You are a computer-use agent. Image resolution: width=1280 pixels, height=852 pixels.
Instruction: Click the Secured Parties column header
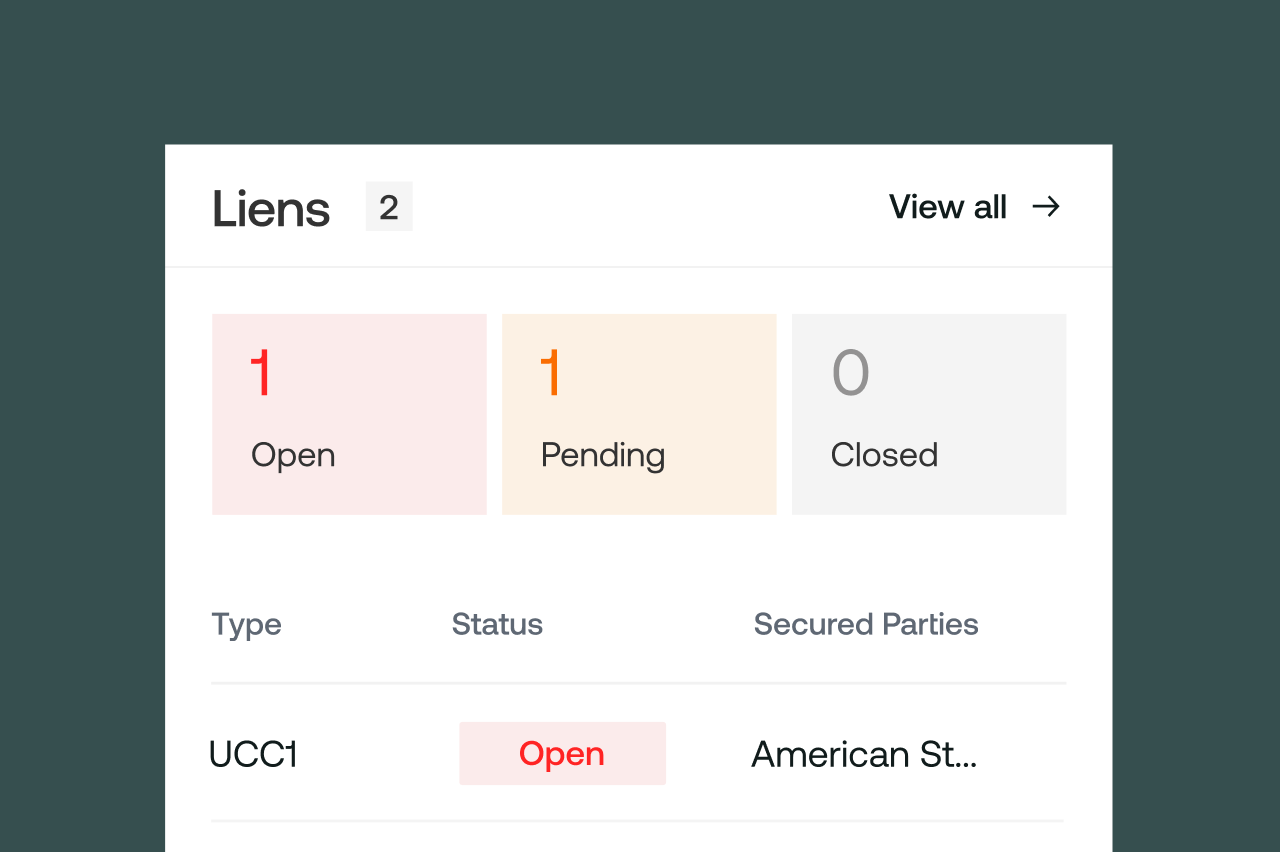click(866, 624)
